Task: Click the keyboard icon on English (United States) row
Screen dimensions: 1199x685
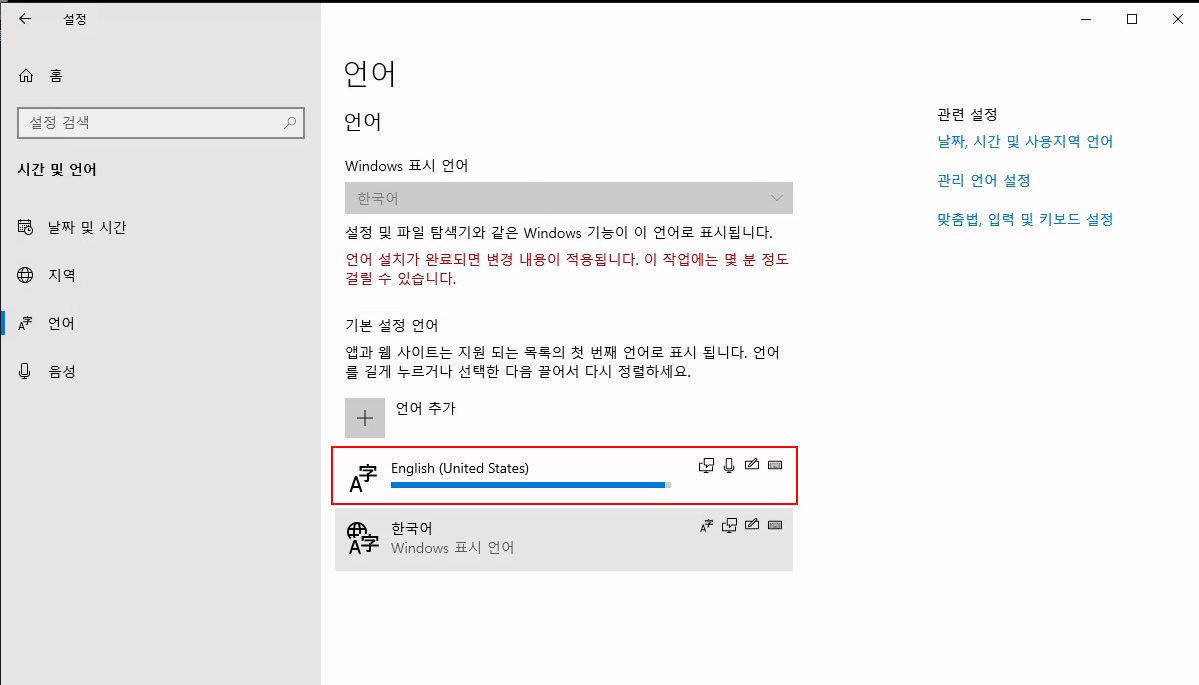Action: tap(775, 465)
